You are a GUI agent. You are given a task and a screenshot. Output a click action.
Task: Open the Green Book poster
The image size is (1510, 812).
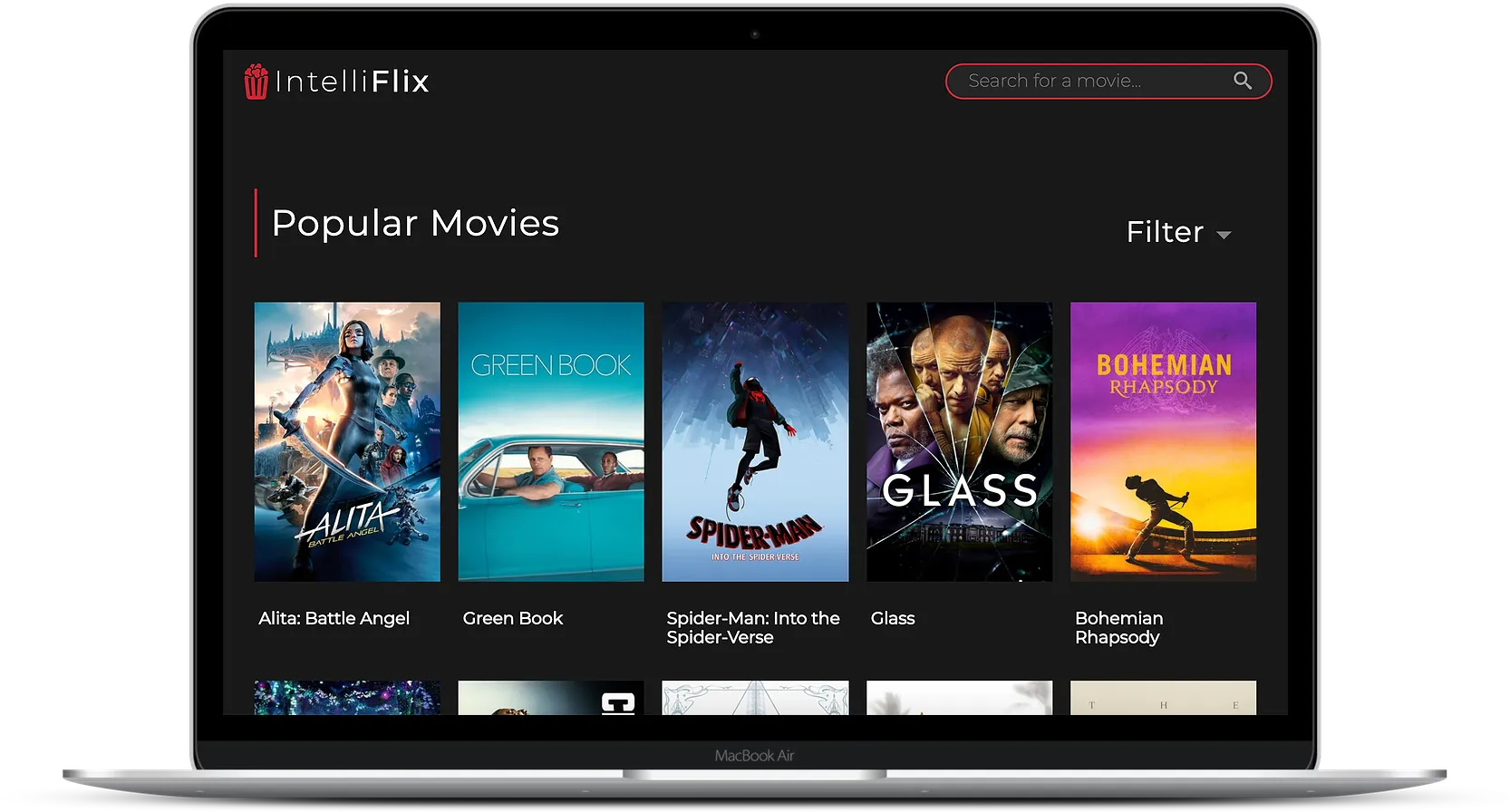pyautogui.click(x=551, y=441)
